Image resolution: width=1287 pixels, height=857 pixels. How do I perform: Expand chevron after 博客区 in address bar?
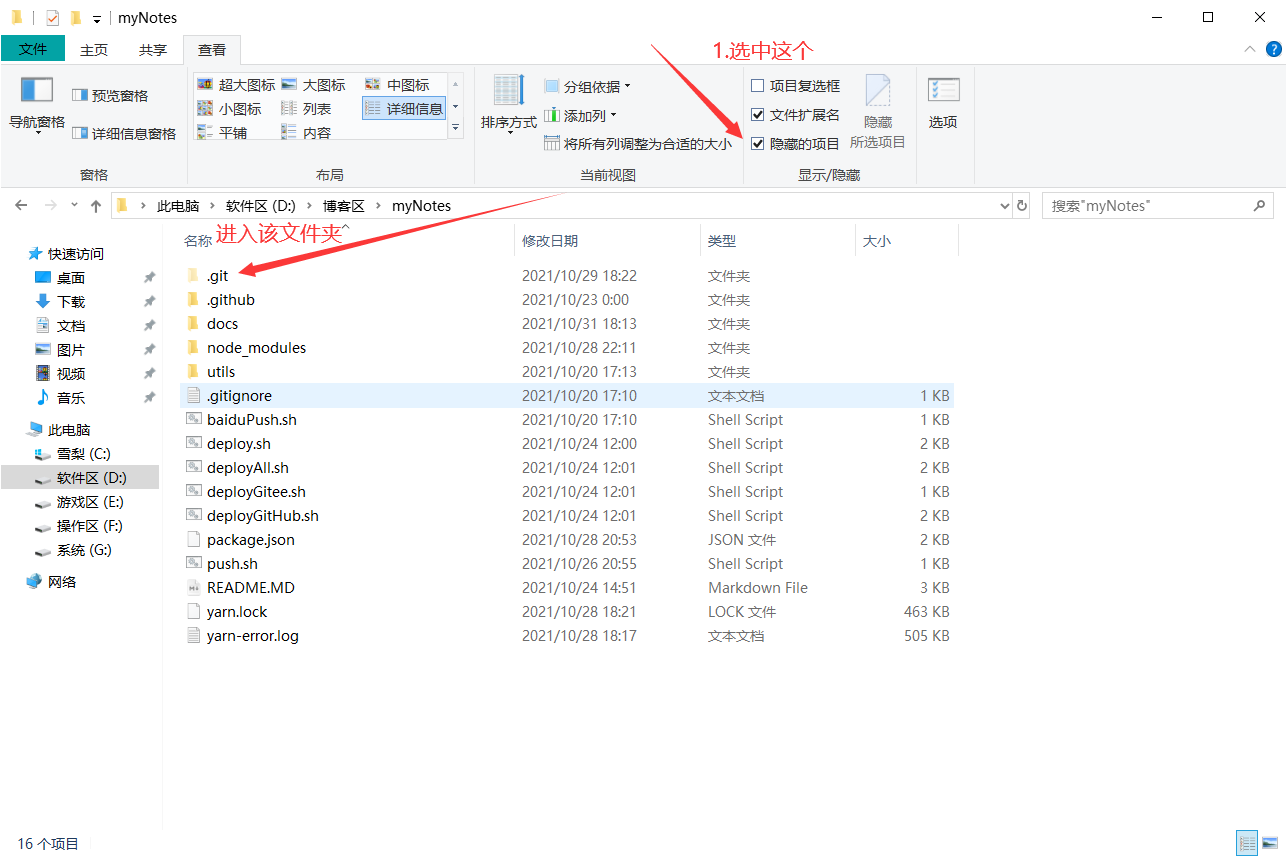click(379, 206)
